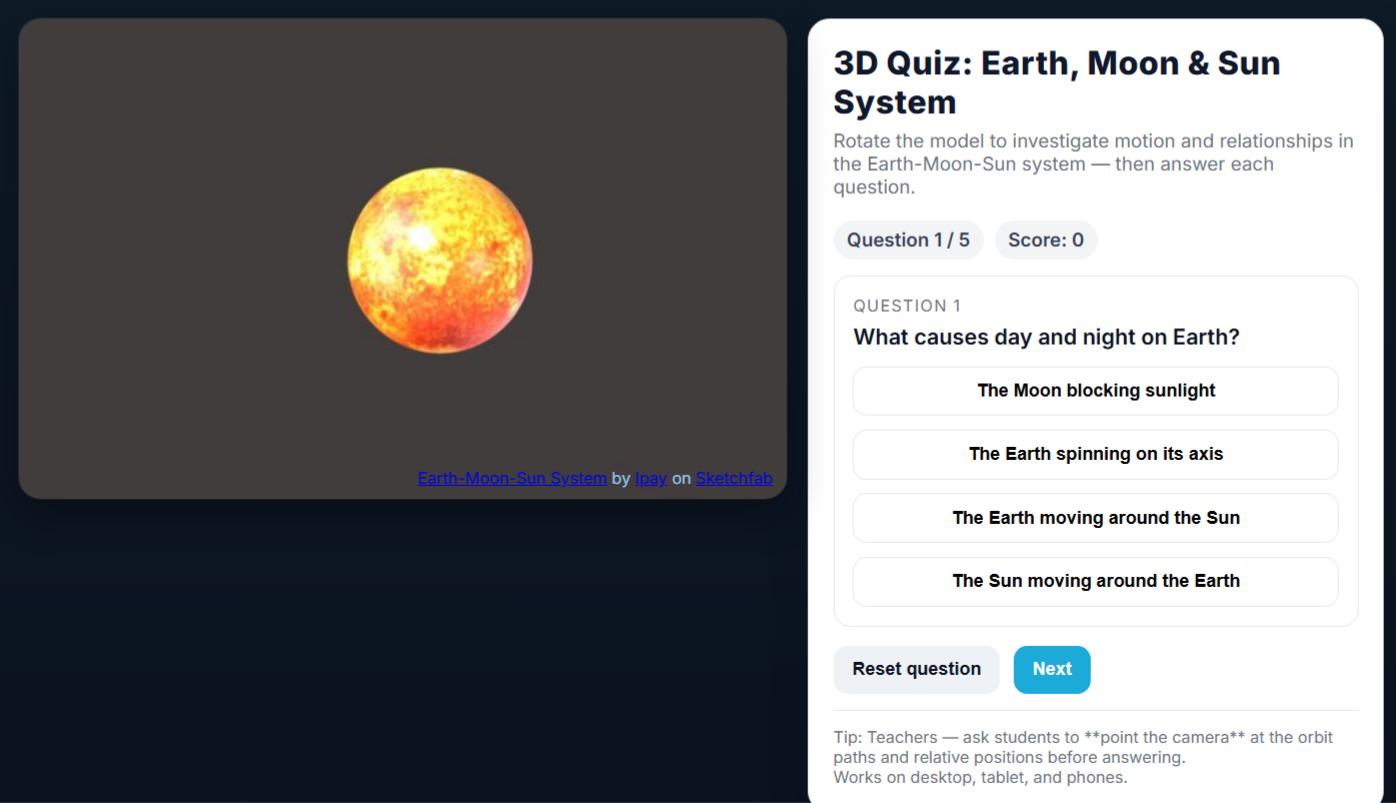Select "The Sun moving around the Earth"
This screenshot has height=803, width=1396.
click(1095, 581)
